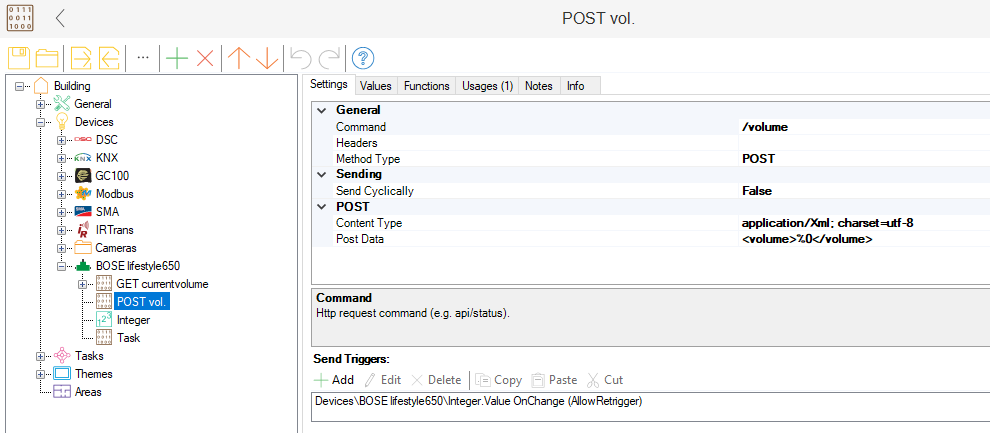This screenshot has width=990, height=433.
Task: Click the Post Data value field
Action: [x=860, y=240]
